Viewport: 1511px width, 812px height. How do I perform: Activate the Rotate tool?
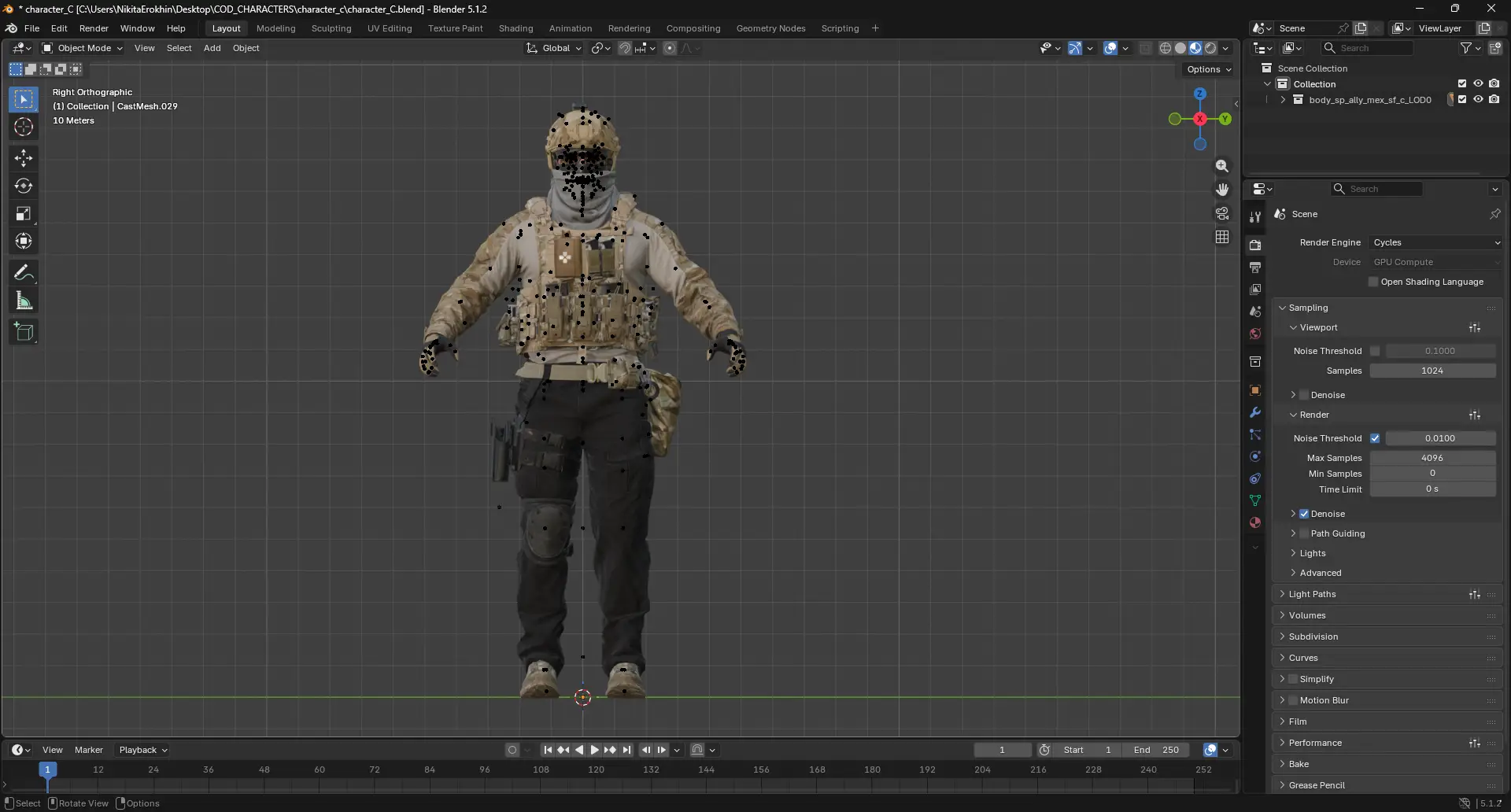point(24,186)
